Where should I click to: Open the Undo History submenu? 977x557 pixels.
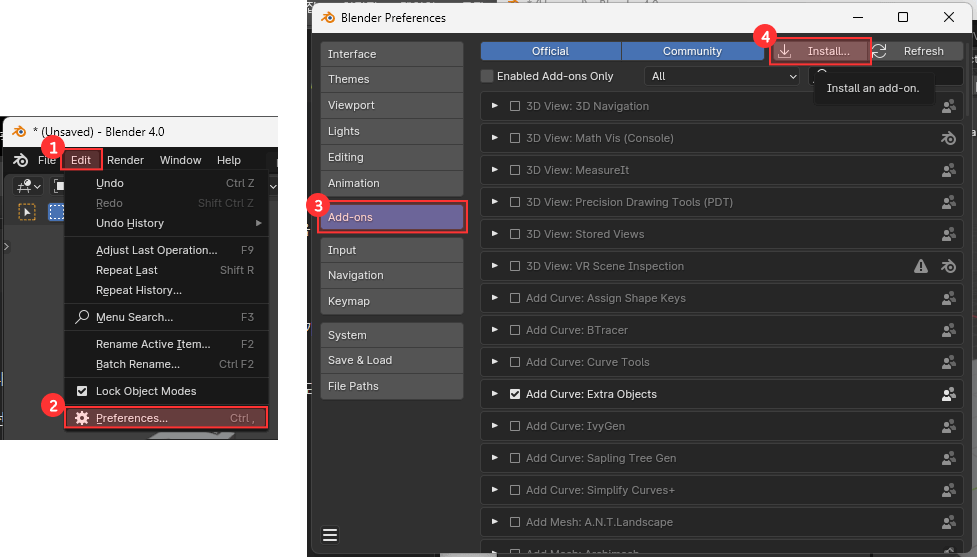pyautogui.click(x=166, y=223)
